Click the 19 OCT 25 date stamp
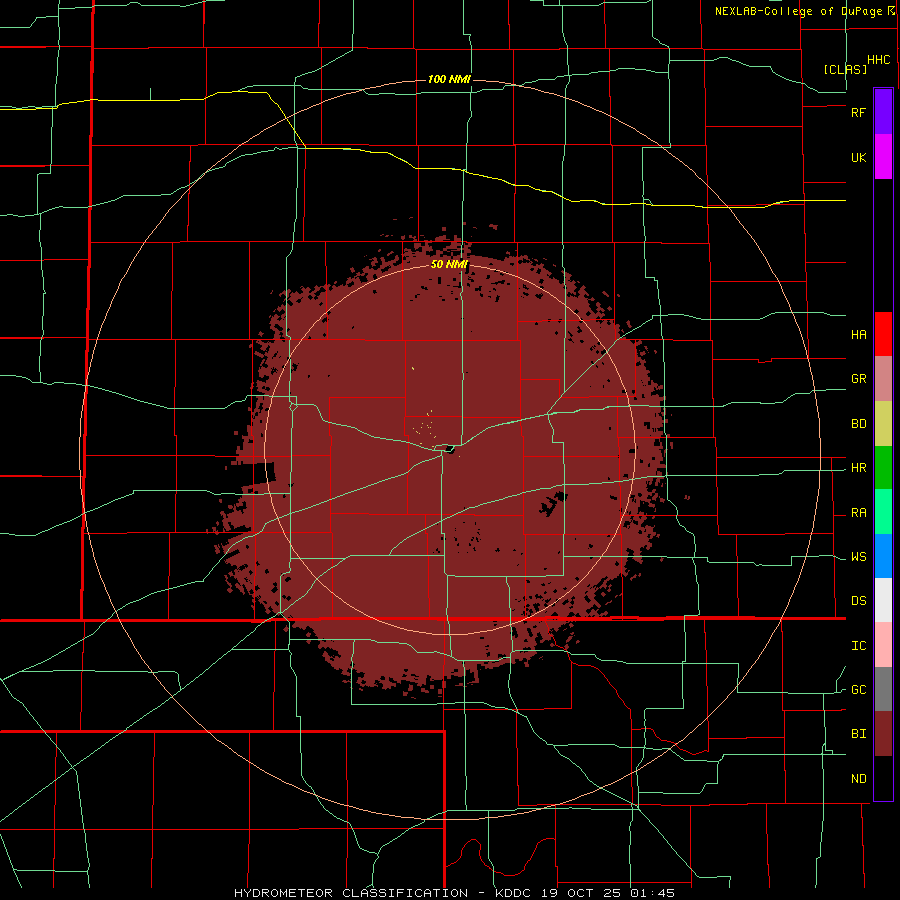 click(x=579, y=893)
